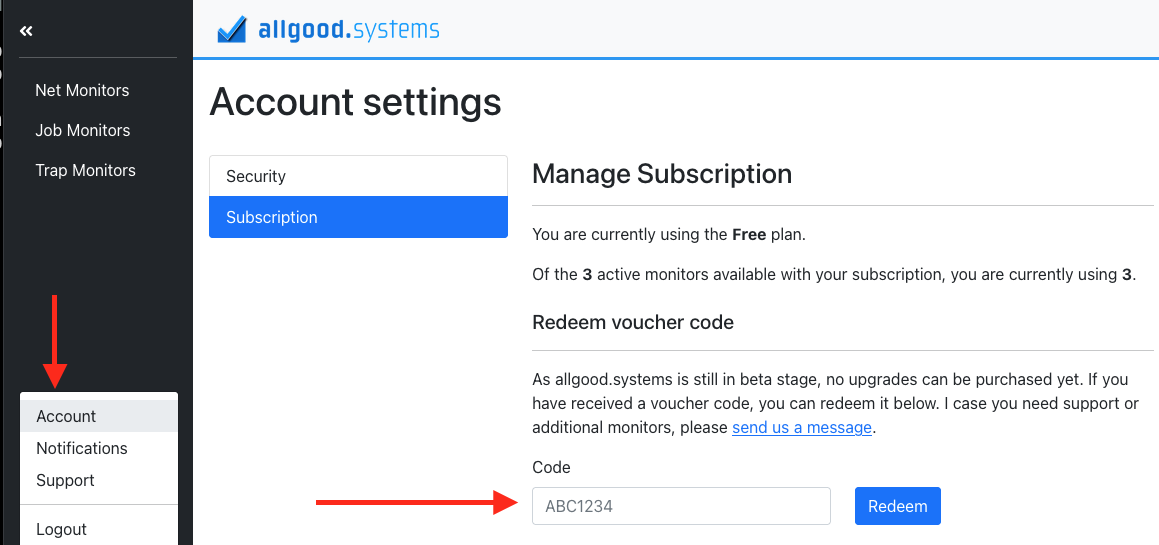Collapse the sidebar with the double chevron
The width and height of the screenshot is (1159, 545).
(x=27, y=30)
